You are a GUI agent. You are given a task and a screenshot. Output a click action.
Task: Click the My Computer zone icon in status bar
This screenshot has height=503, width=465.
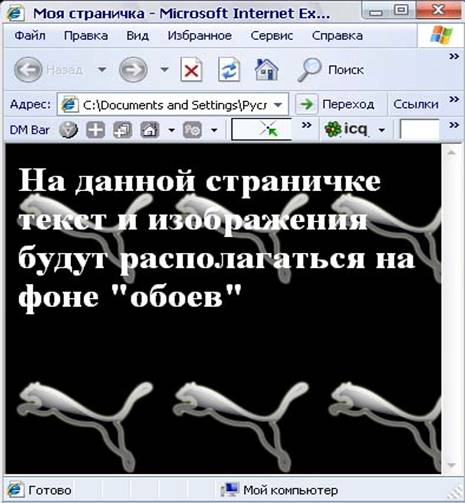coord(230,490)
